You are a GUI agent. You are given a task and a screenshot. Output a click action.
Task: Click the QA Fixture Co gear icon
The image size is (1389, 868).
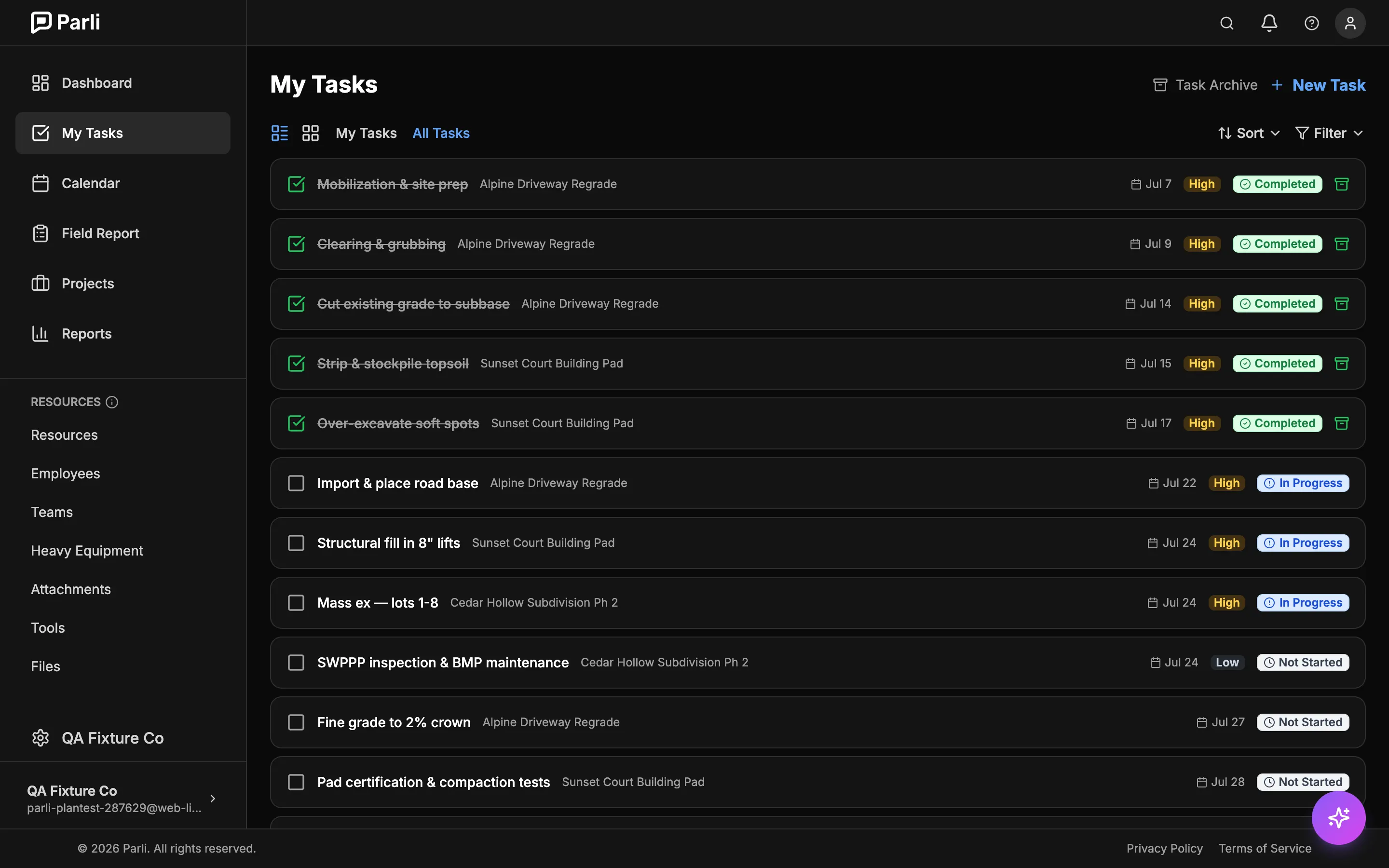40,738
